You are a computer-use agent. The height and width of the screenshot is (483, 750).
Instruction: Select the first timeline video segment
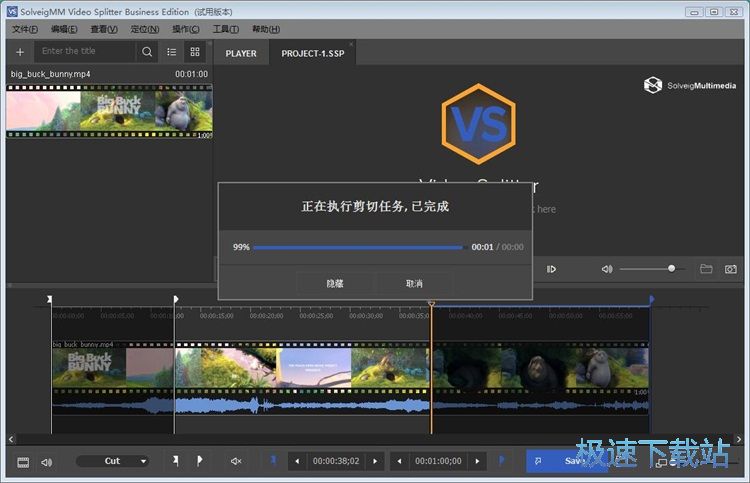[113, 367]
